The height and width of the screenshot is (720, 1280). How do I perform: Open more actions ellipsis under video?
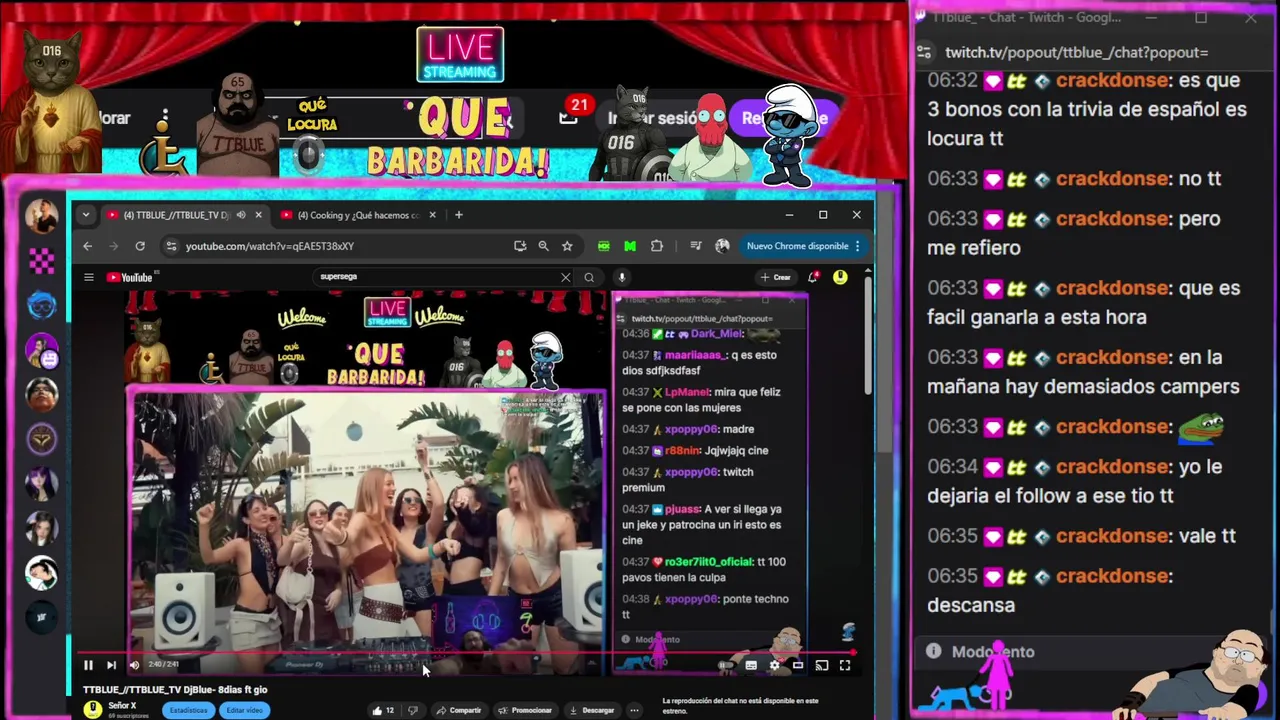634,710
